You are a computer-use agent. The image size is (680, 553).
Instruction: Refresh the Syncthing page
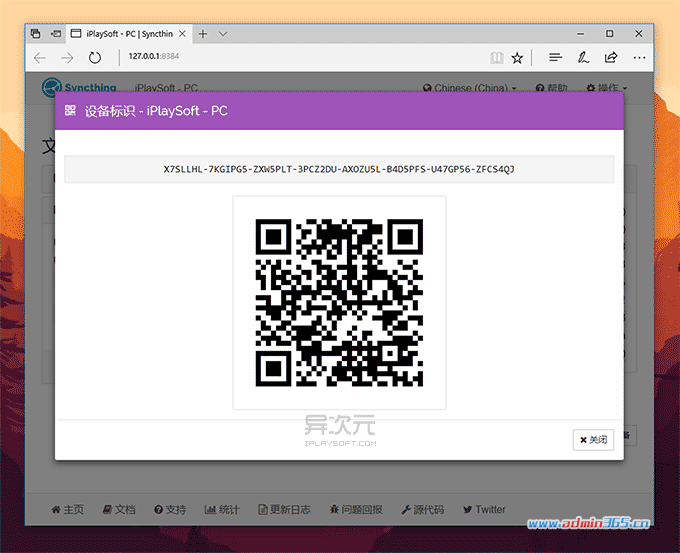point(95,57)
